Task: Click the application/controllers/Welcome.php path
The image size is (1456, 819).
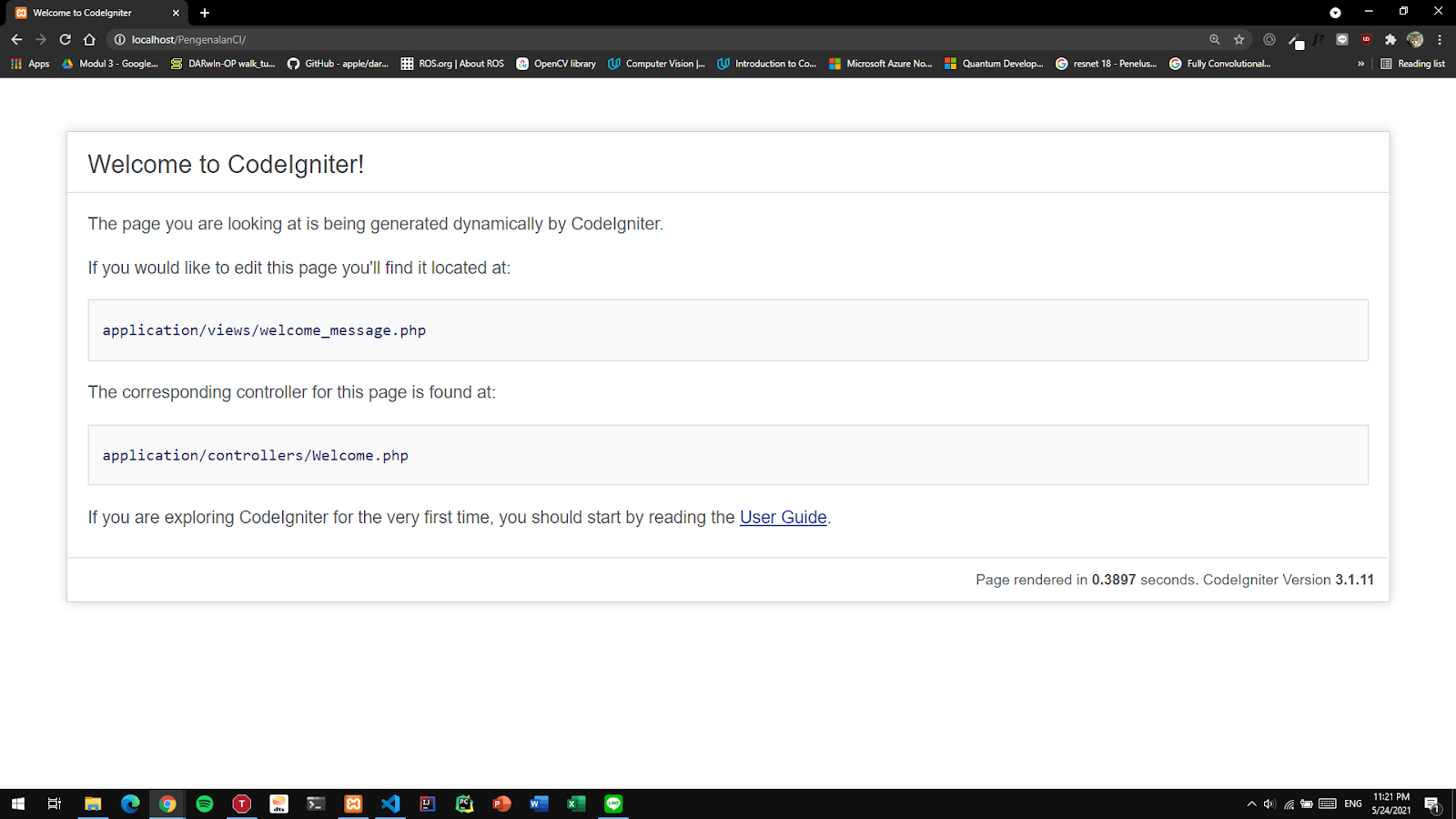Action: pyautogui.click(x=255, y=455)
